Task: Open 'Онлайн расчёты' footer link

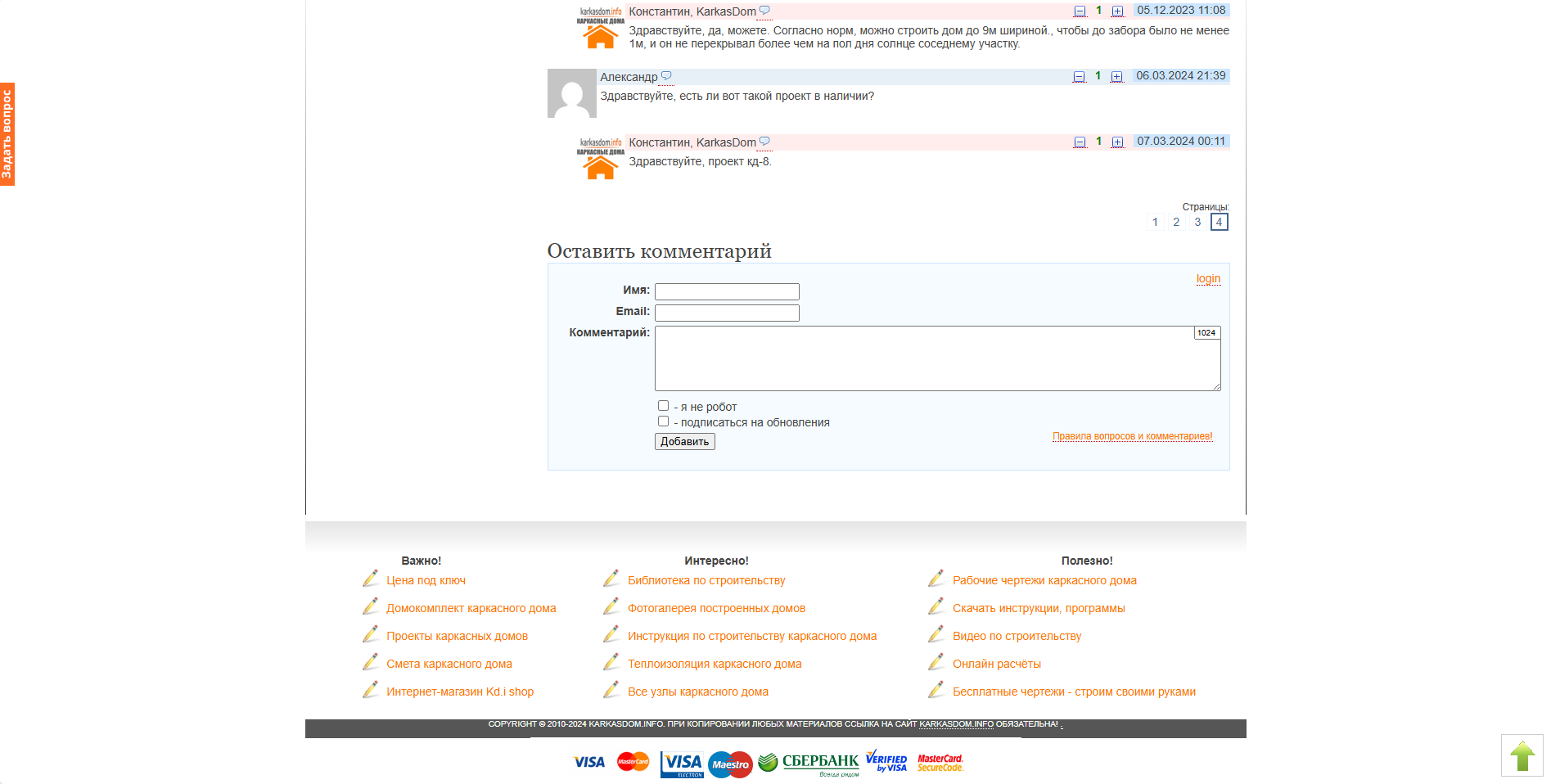Action: pyautogui.click(x=997, y=664)
